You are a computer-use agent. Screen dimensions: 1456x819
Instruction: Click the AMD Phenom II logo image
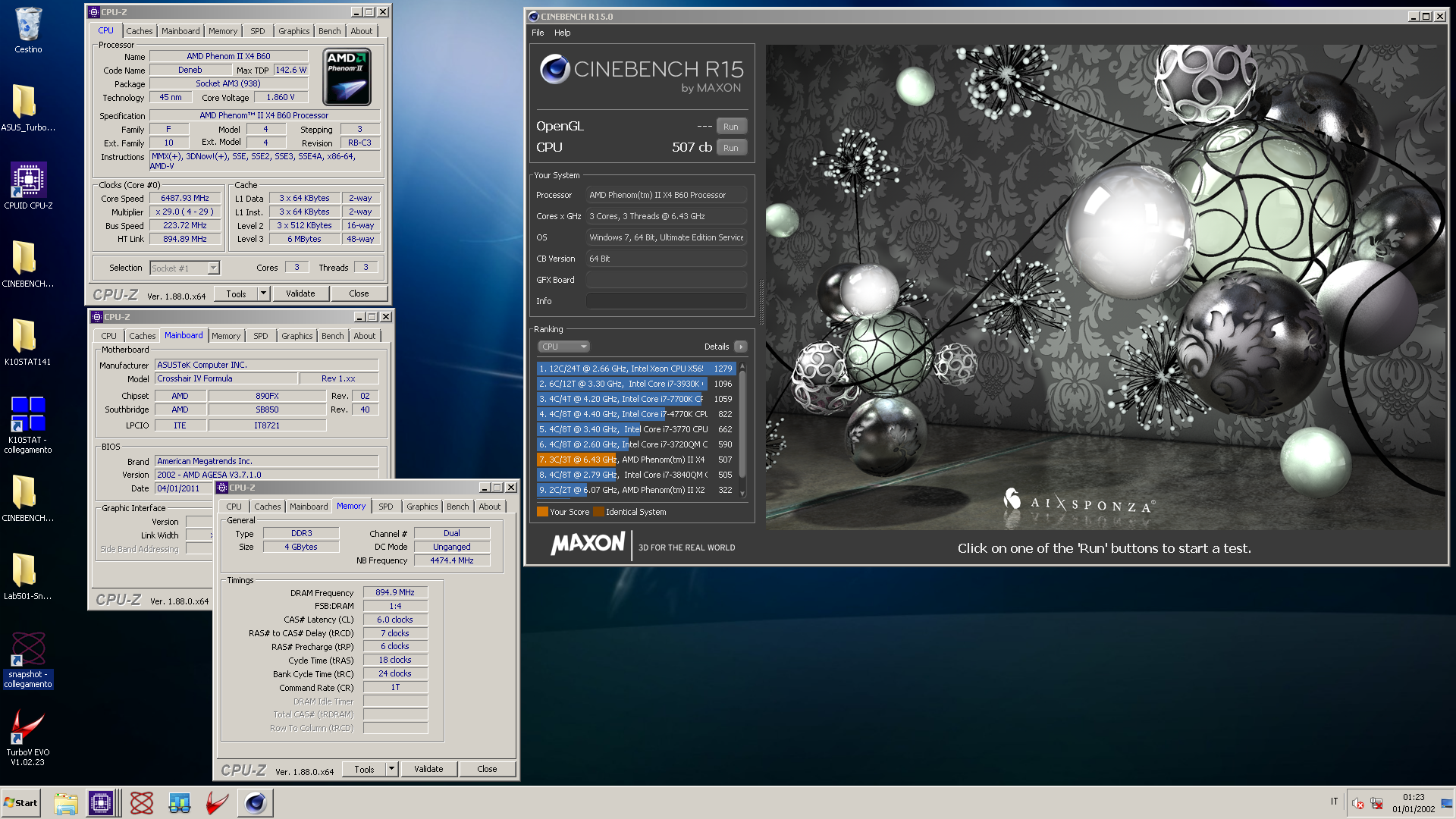click(x=347, y=77)
